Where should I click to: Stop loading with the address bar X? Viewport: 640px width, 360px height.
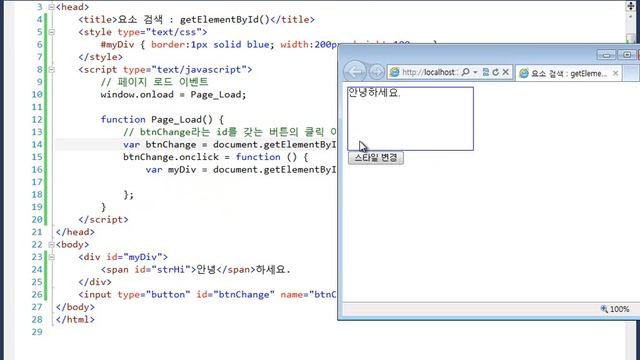click(x=506, y=72)
